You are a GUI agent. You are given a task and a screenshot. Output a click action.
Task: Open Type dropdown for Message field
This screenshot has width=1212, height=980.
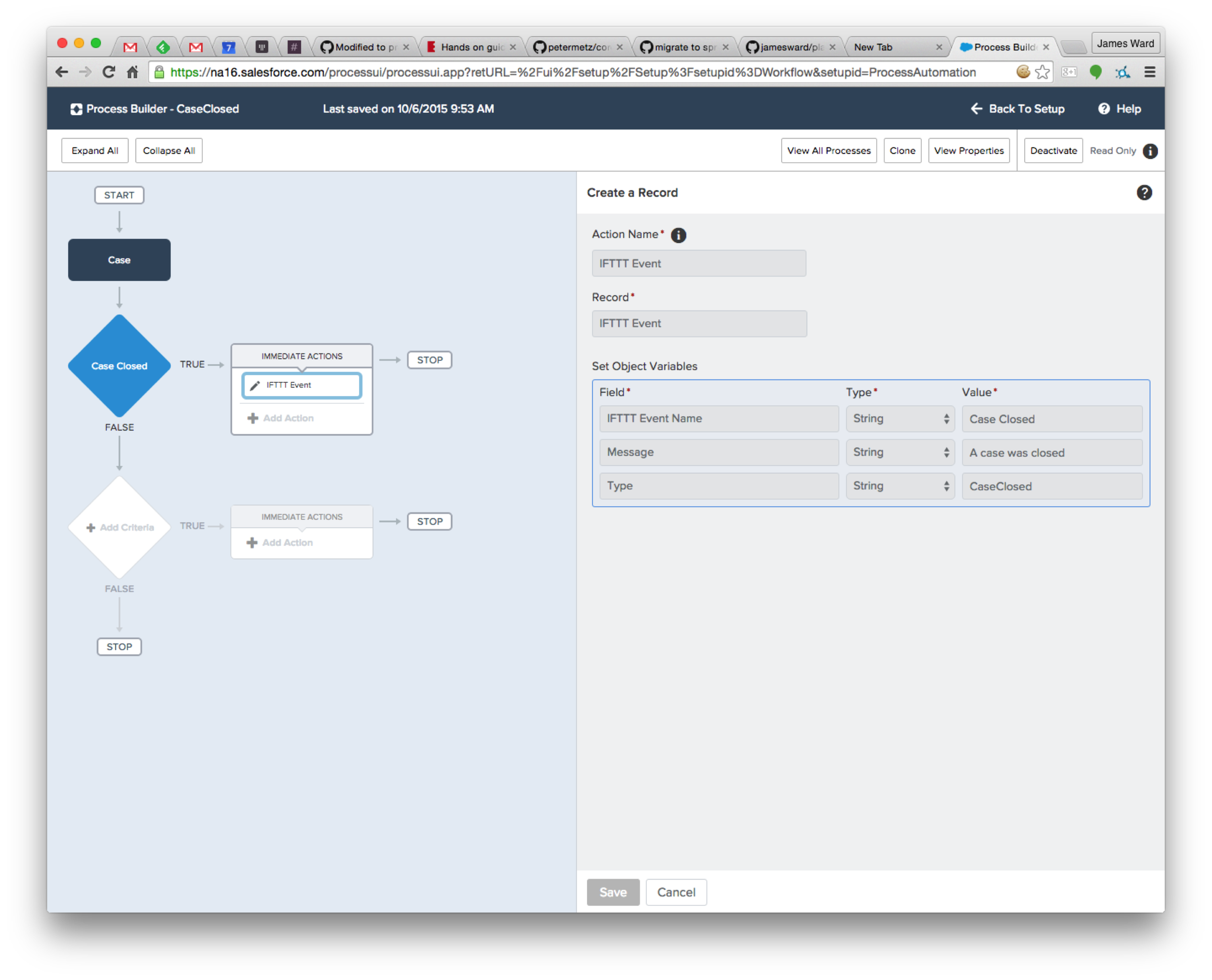(x=900, y=452)
